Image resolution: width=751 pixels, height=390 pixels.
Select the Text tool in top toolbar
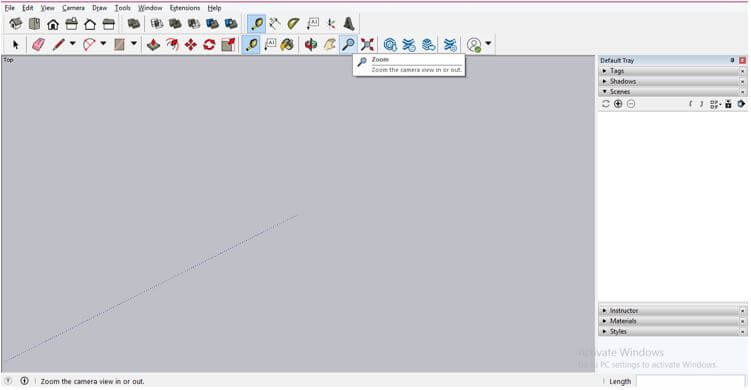[x=312, y=23]
